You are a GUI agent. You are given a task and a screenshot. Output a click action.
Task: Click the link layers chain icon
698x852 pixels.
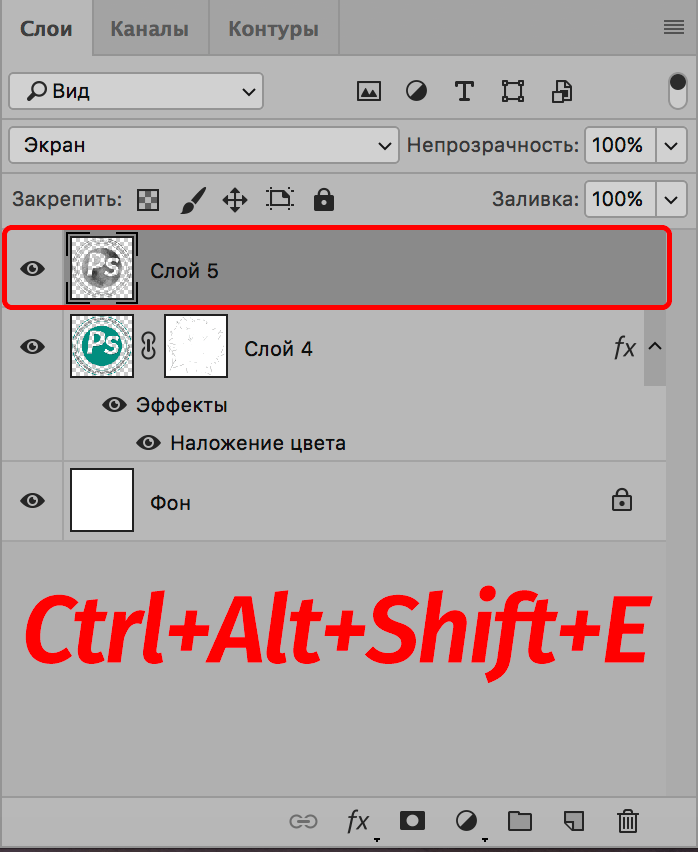point(303,821)
